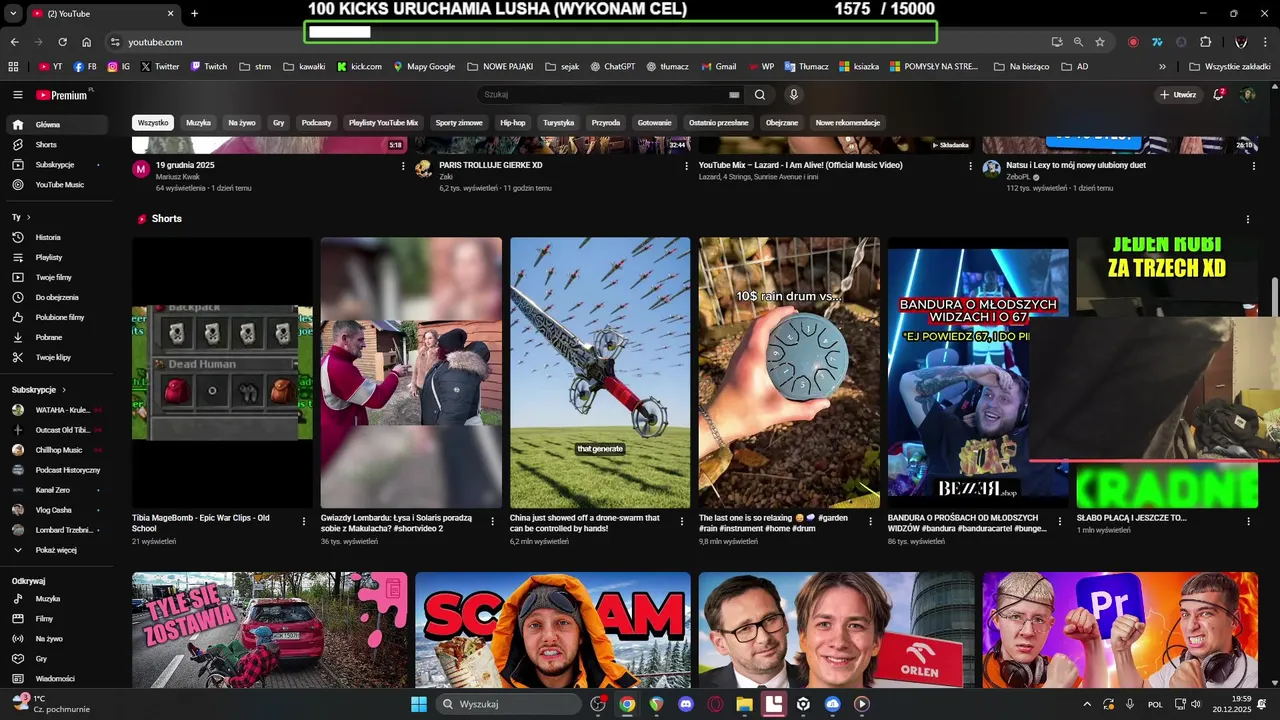Go to Chrome home page icon

pos(87,42)
